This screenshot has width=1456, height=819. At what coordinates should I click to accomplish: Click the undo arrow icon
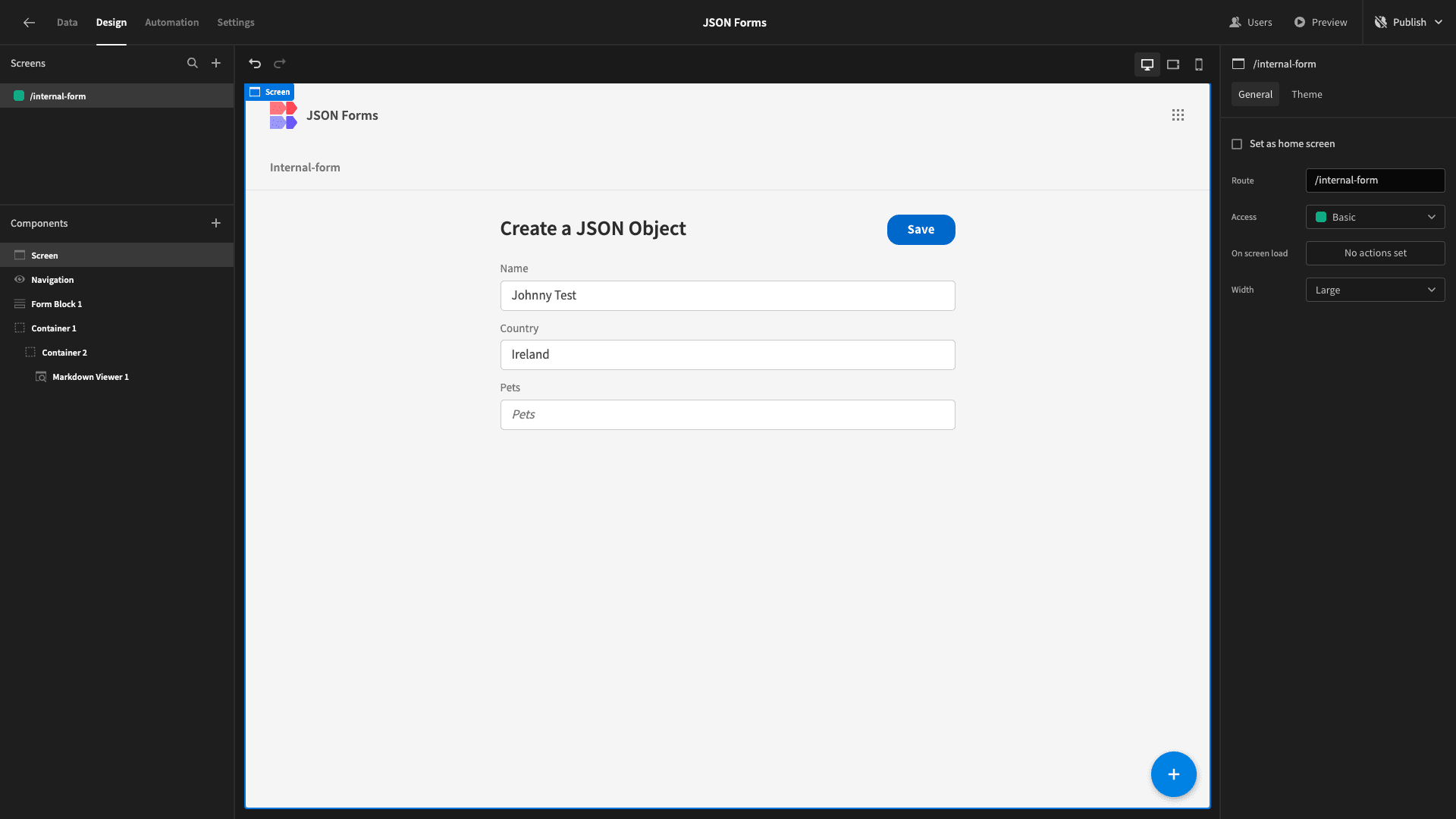[256, 63]
